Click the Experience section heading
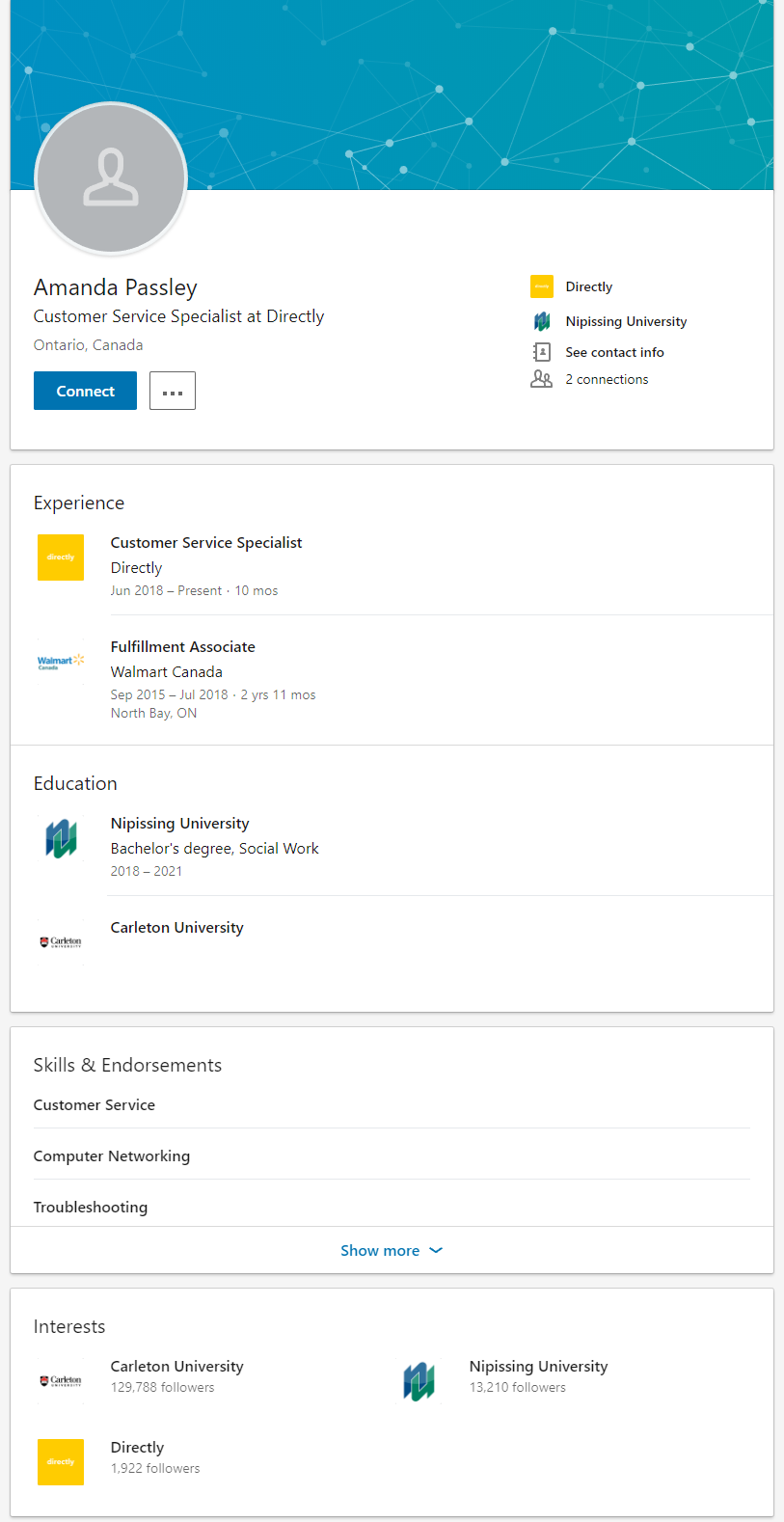The image size is (784, 1522). coord(79,503)
